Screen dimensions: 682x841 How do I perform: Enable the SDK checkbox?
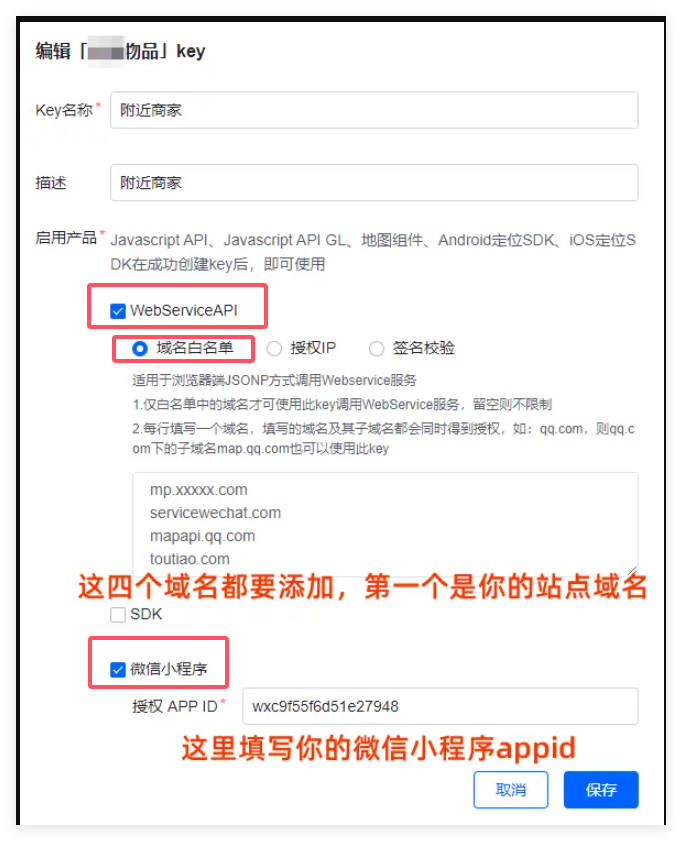tap(117, 614)
